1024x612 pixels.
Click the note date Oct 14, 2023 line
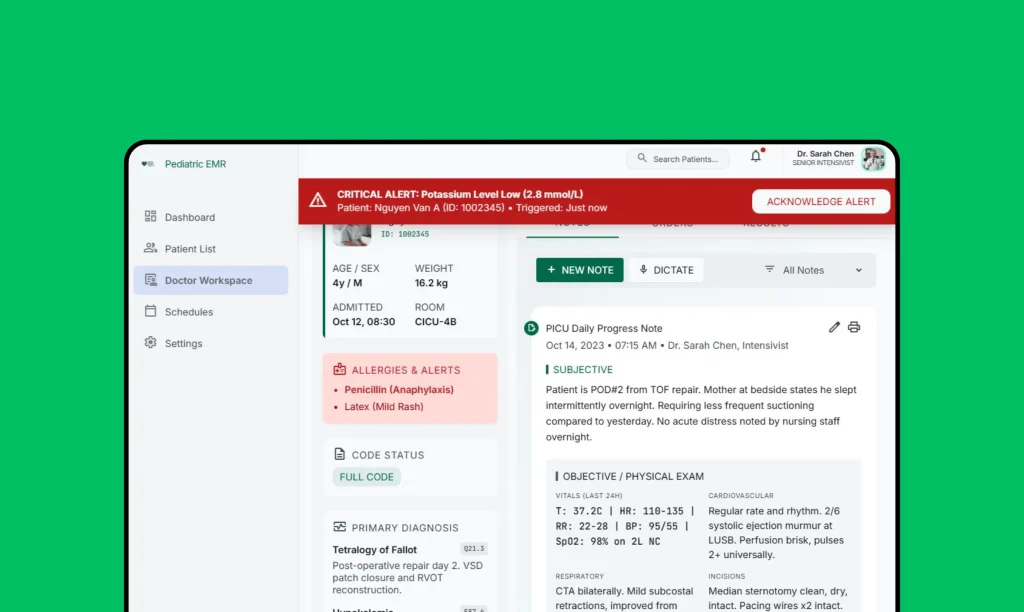tap(667, 346)
